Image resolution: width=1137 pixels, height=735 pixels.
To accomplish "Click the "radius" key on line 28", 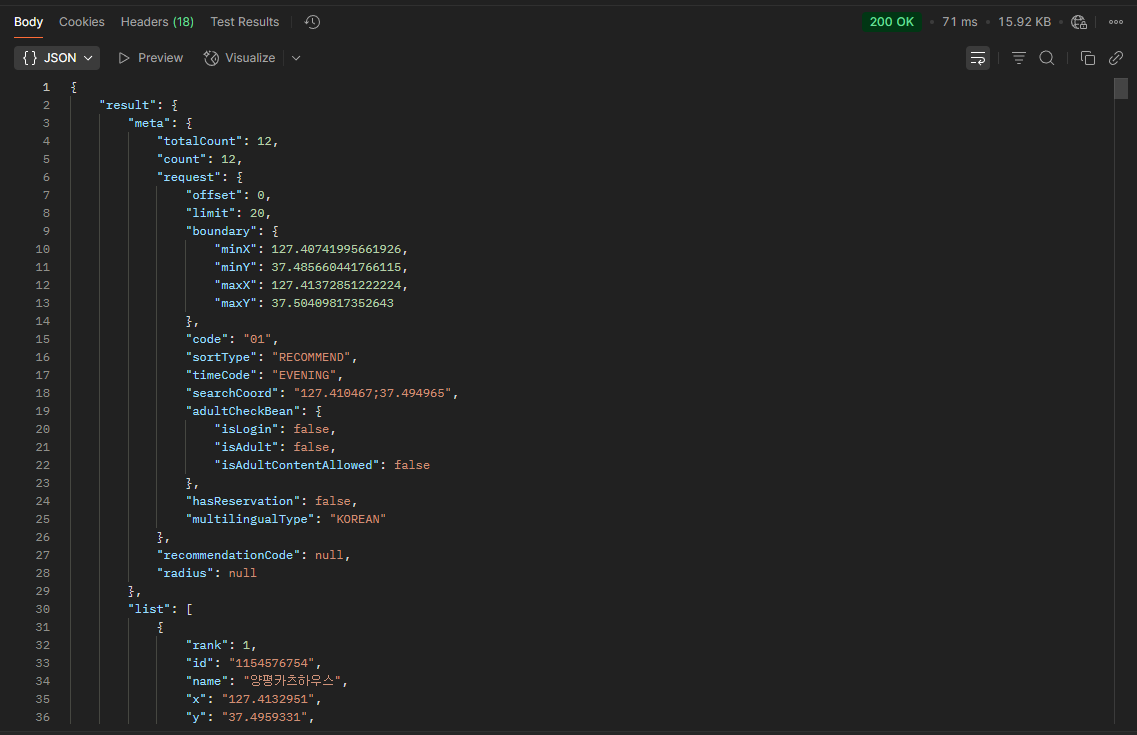I will pos(185,573).
